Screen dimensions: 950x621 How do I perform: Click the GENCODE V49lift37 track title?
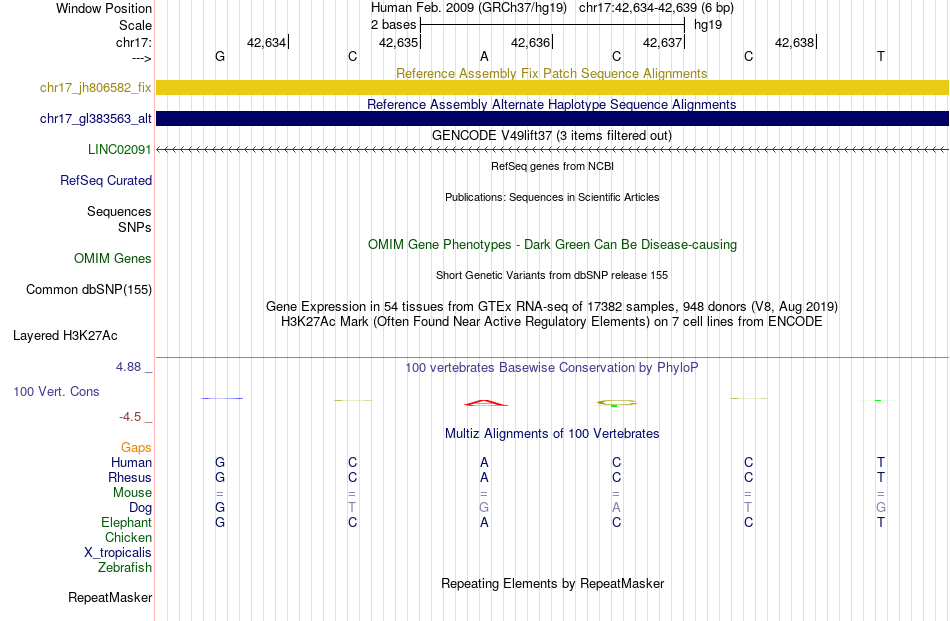tap(552, 135)
